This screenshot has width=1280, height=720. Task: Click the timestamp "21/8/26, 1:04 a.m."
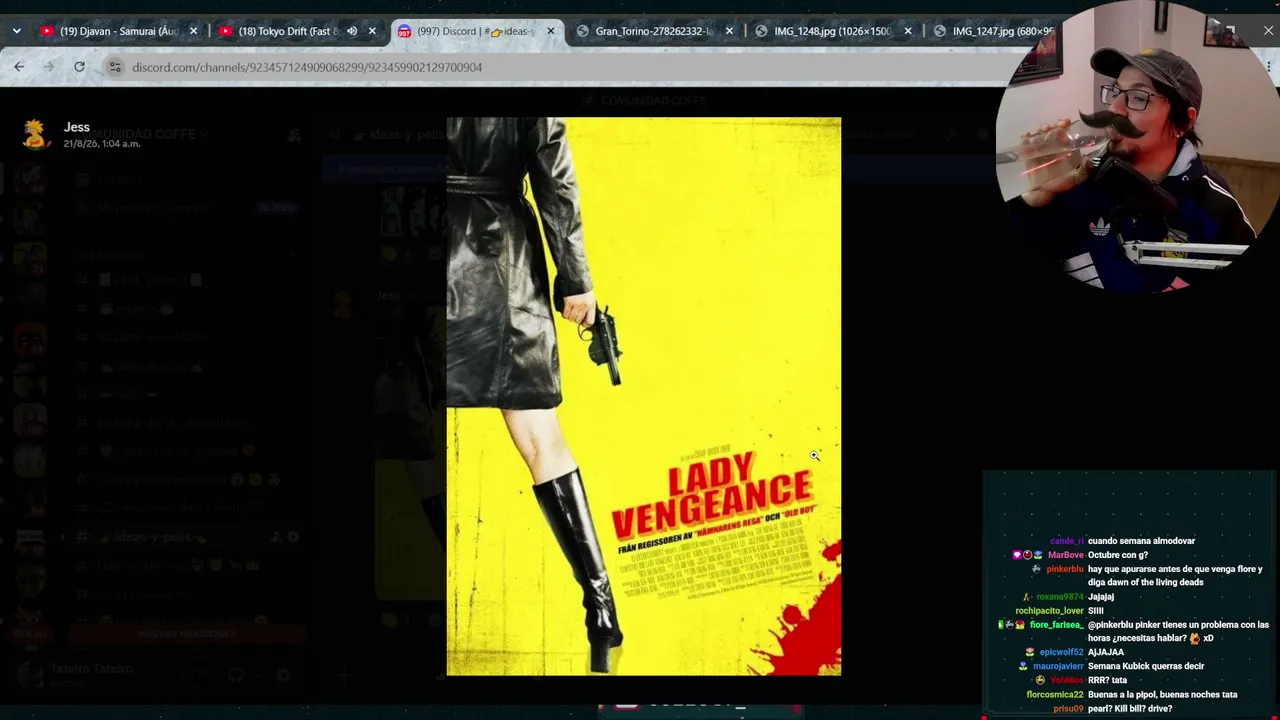(x=102, y=144)
